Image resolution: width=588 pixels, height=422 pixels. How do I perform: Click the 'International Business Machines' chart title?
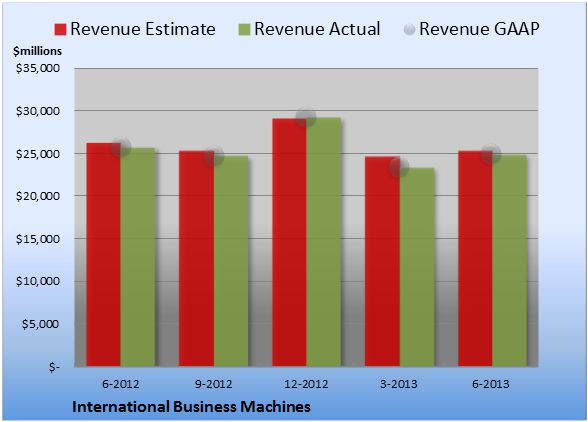[191, 407]
